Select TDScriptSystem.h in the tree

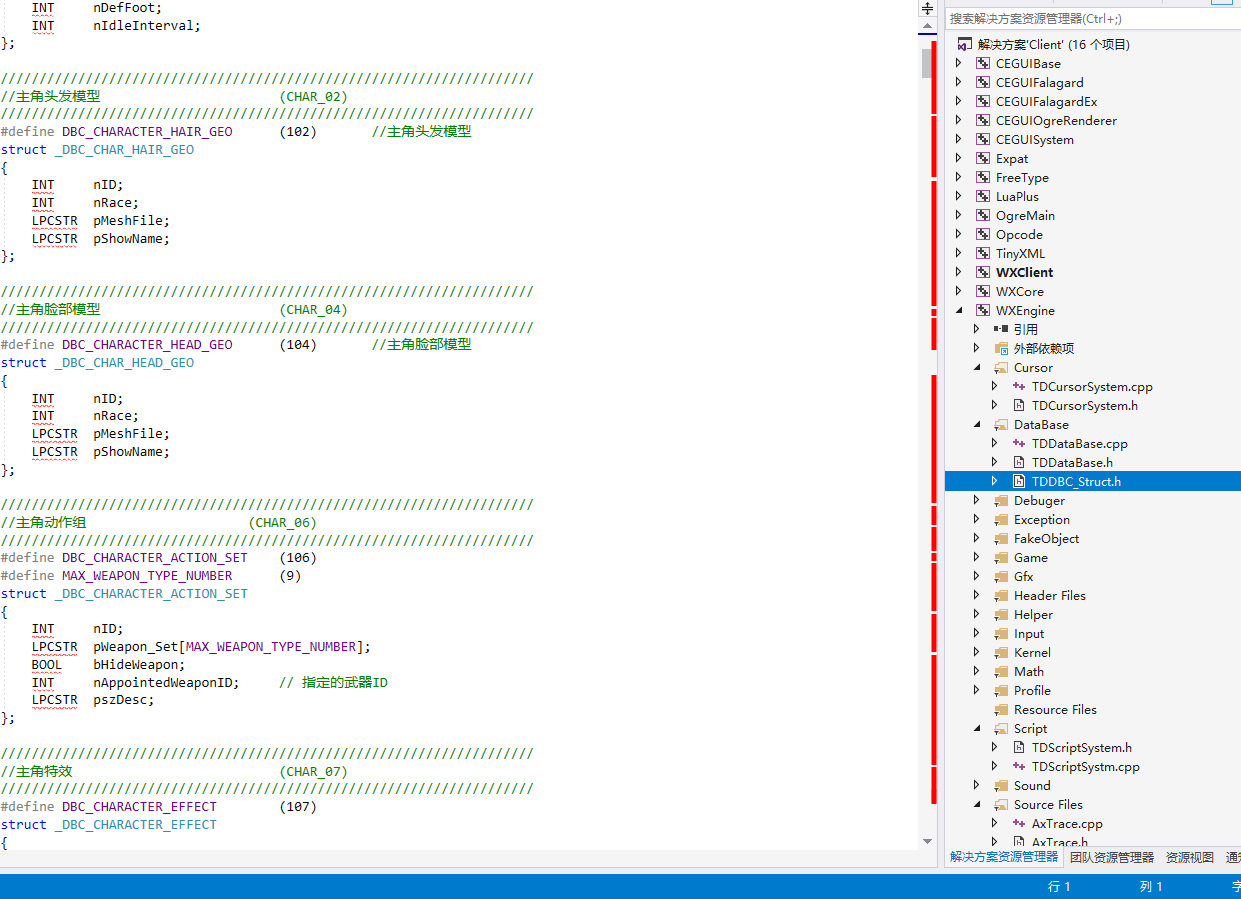[1081, 748]
